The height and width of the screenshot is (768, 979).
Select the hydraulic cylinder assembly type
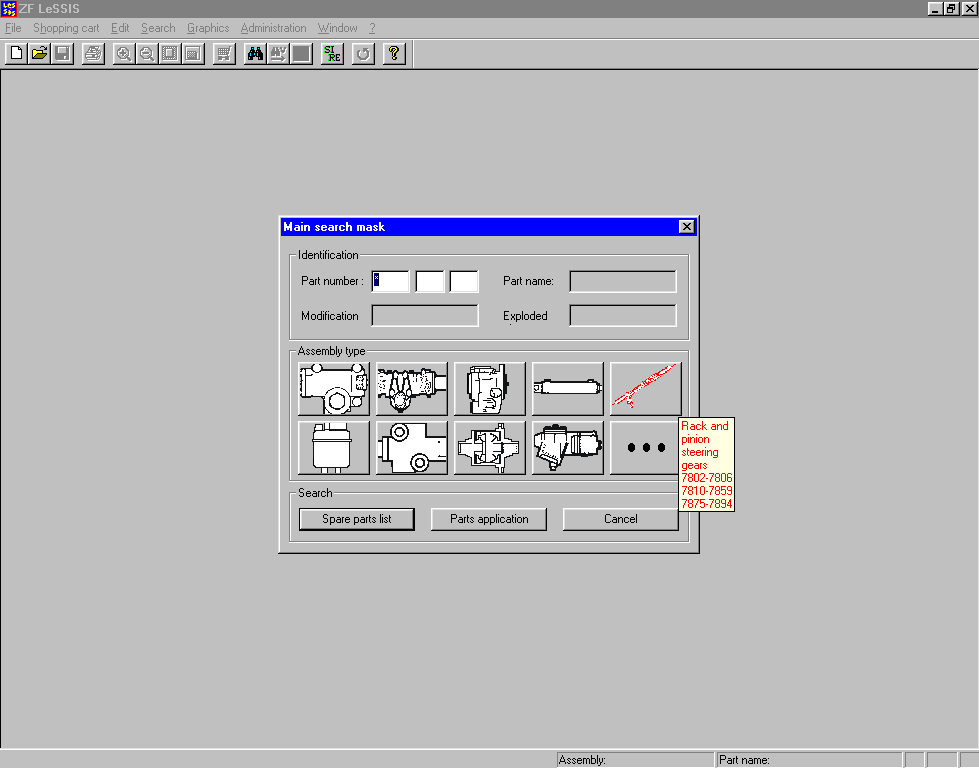click(x=568, y=388)
